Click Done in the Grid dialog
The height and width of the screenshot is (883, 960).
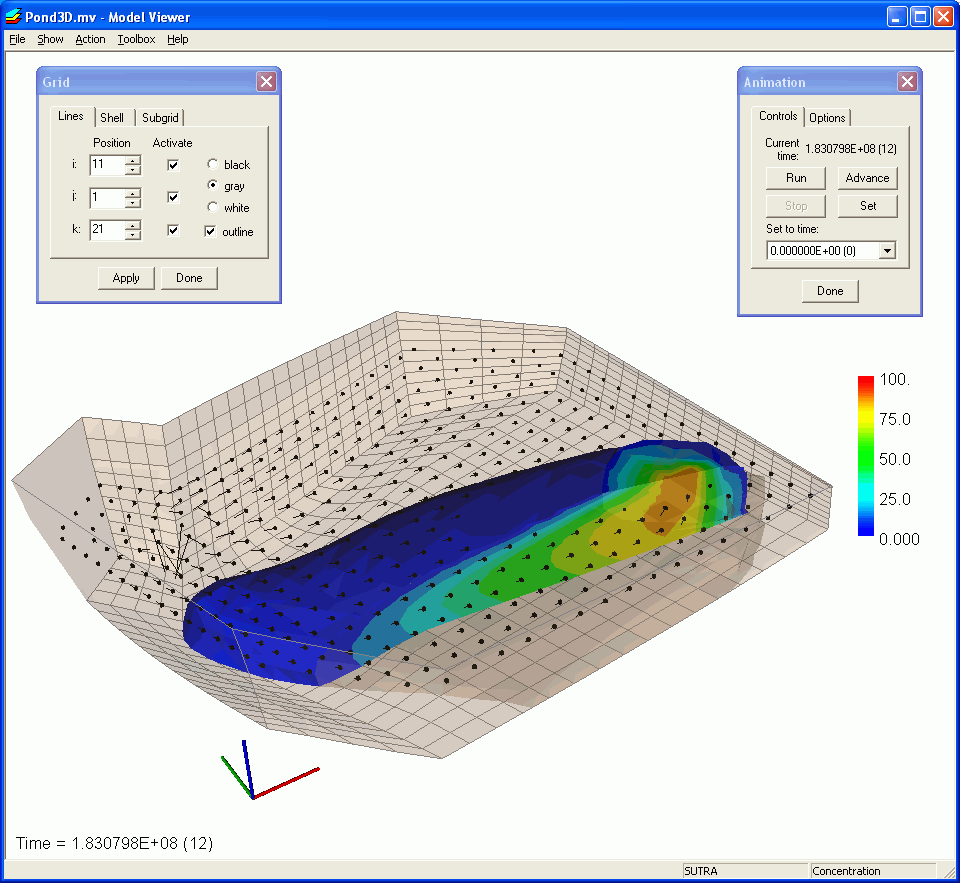[x=189, y=278]
